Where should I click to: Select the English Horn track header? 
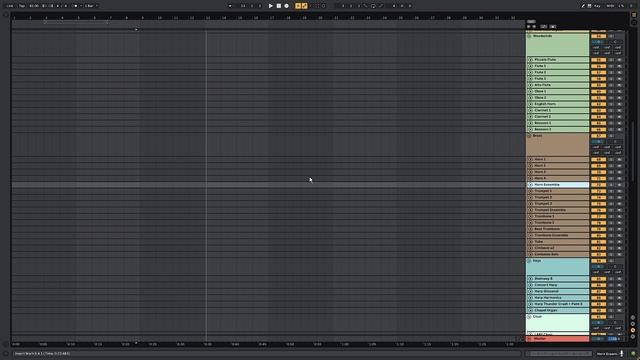(557, 104)
